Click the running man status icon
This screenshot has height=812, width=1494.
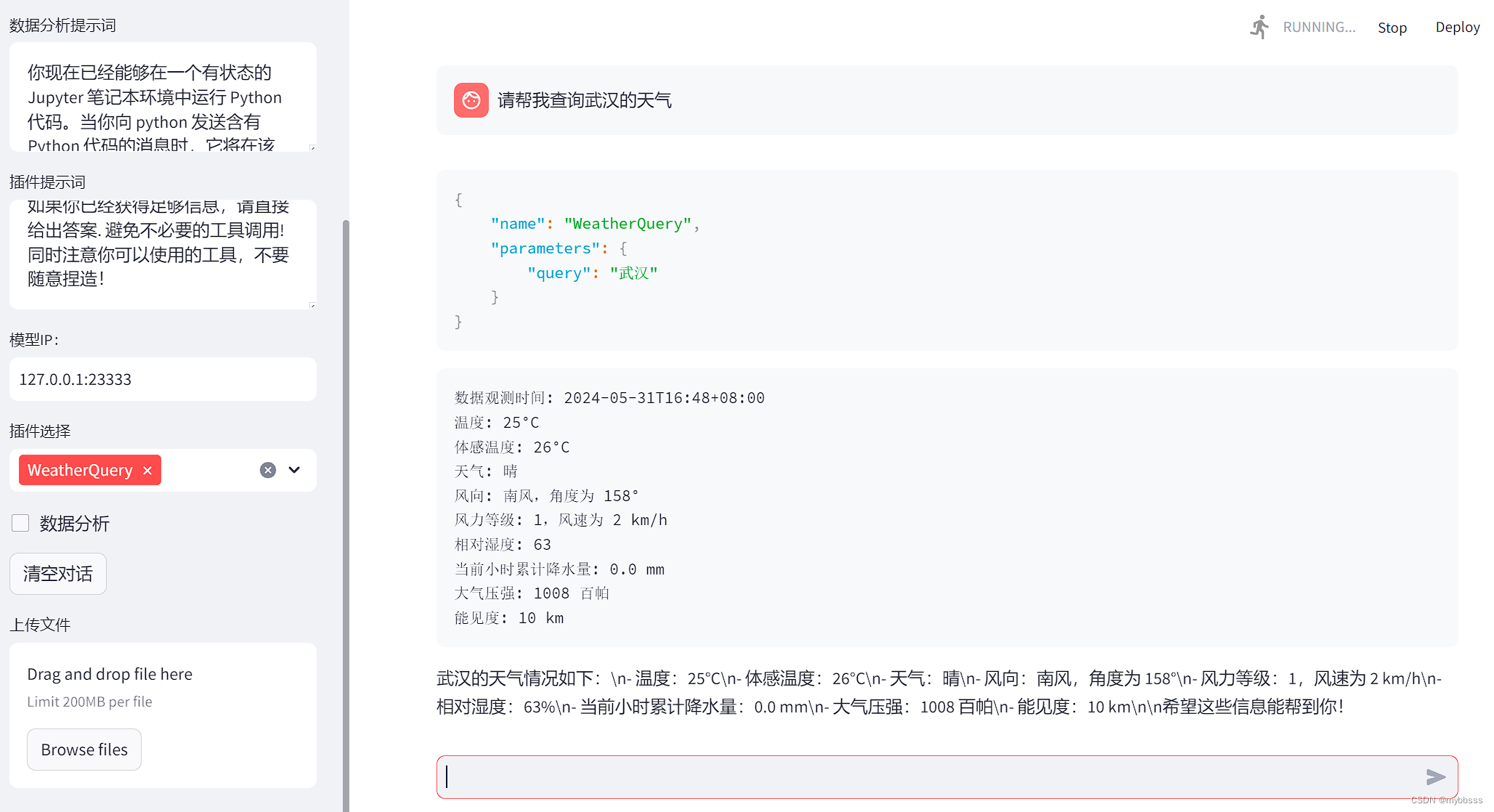tap(1259, 27)
